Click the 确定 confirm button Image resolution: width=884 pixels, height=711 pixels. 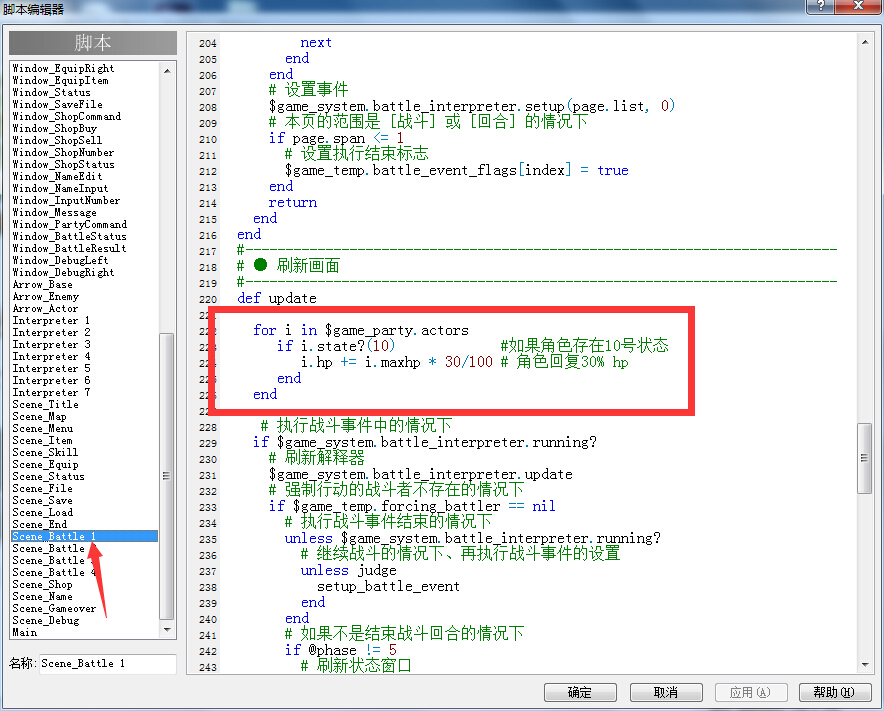point(580,692)
